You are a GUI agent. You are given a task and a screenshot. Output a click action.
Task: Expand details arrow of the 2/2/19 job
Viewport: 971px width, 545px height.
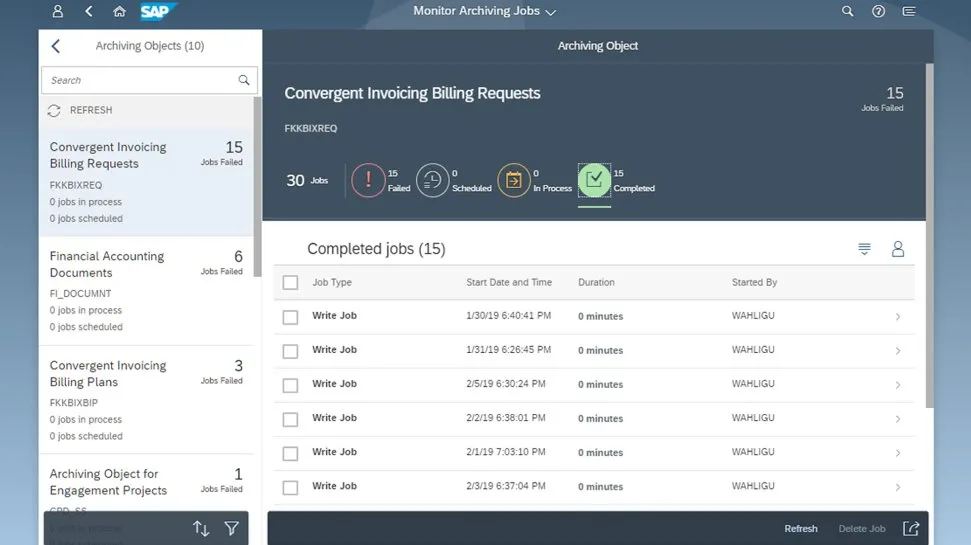coord(897,419)
